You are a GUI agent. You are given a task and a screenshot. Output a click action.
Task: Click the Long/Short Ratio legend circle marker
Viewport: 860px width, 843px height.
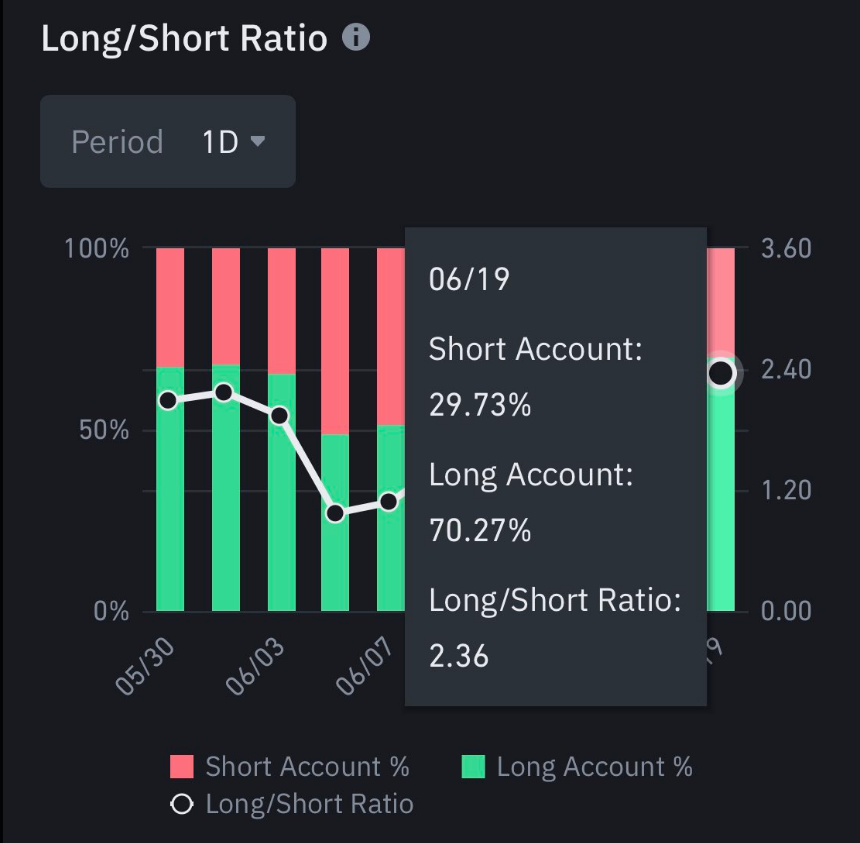[x=182, y=804]
